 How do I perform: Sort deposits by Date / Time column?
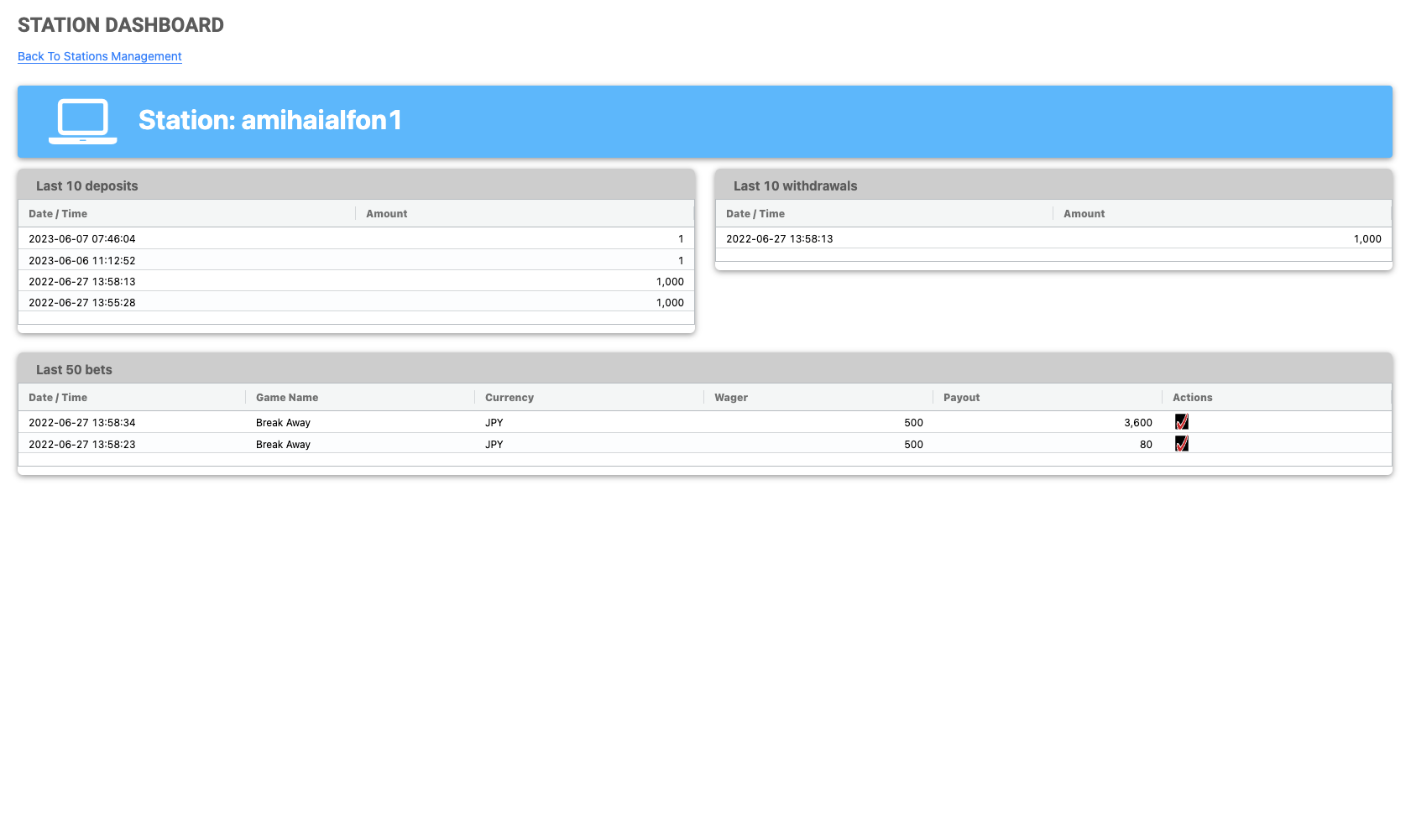pos(58,214)
